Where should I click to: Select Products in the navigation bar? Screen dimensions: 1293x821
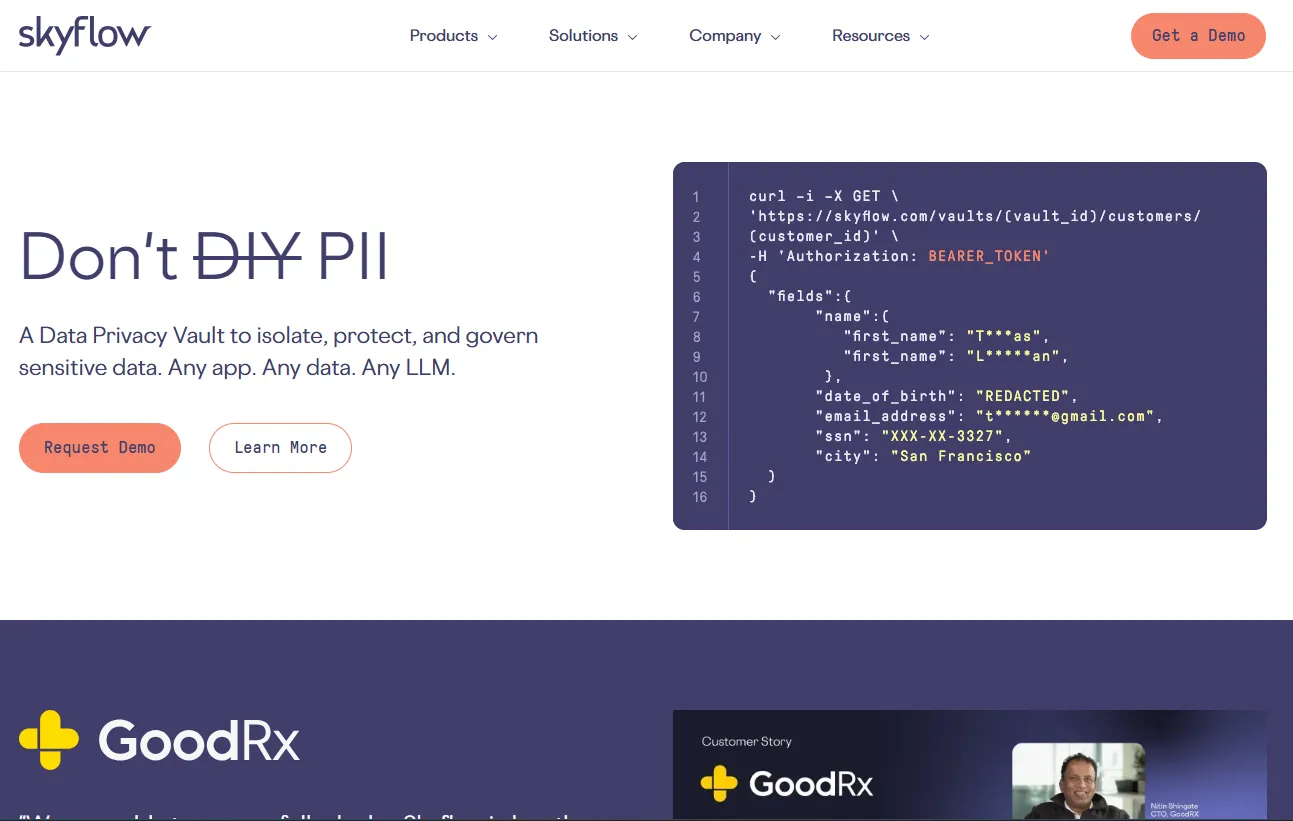443,35
